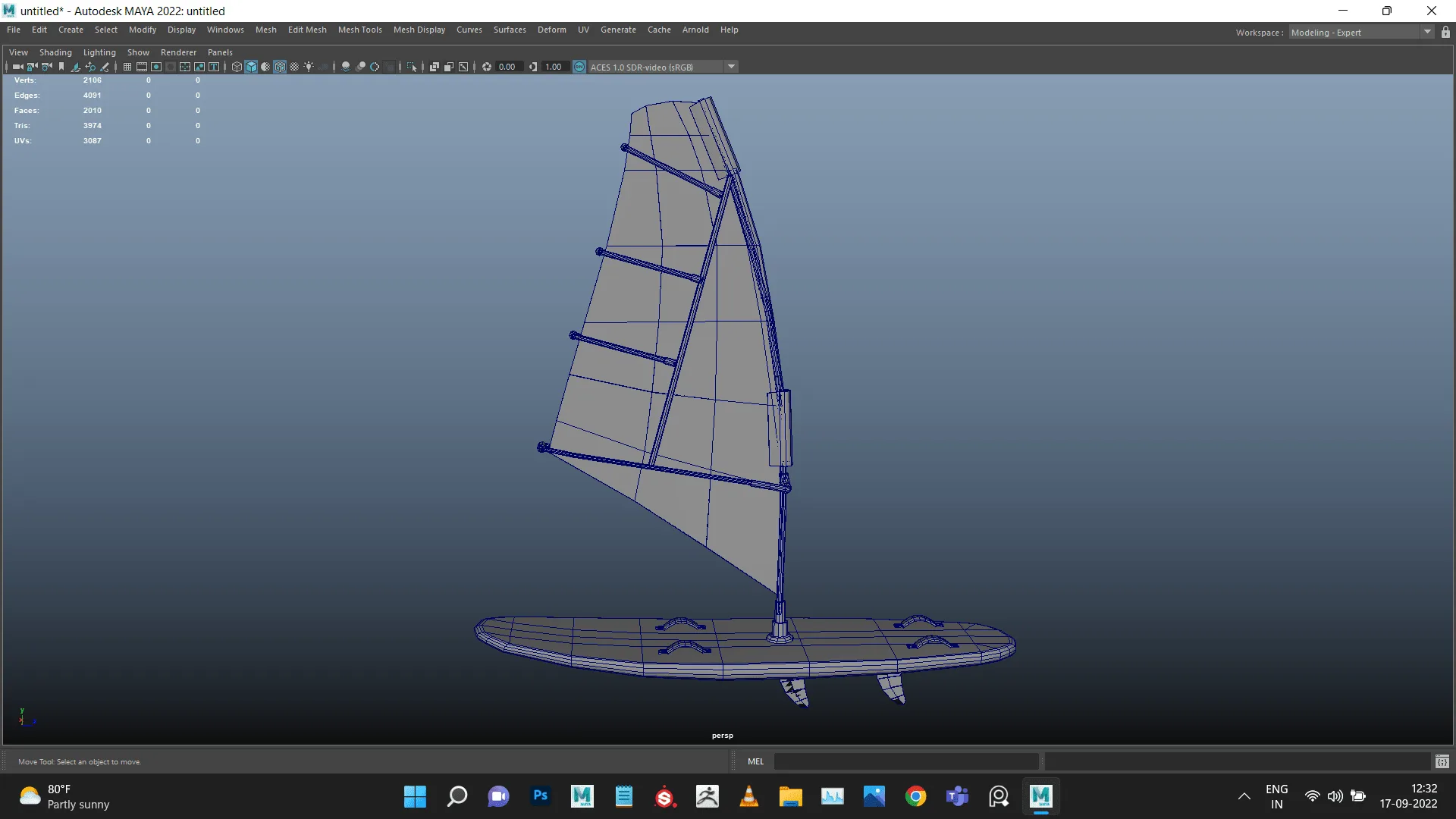Toggle textured display checker icon
Image resolution: width=1456 pixels, height=819 pixels.
[x=294, y=67]
